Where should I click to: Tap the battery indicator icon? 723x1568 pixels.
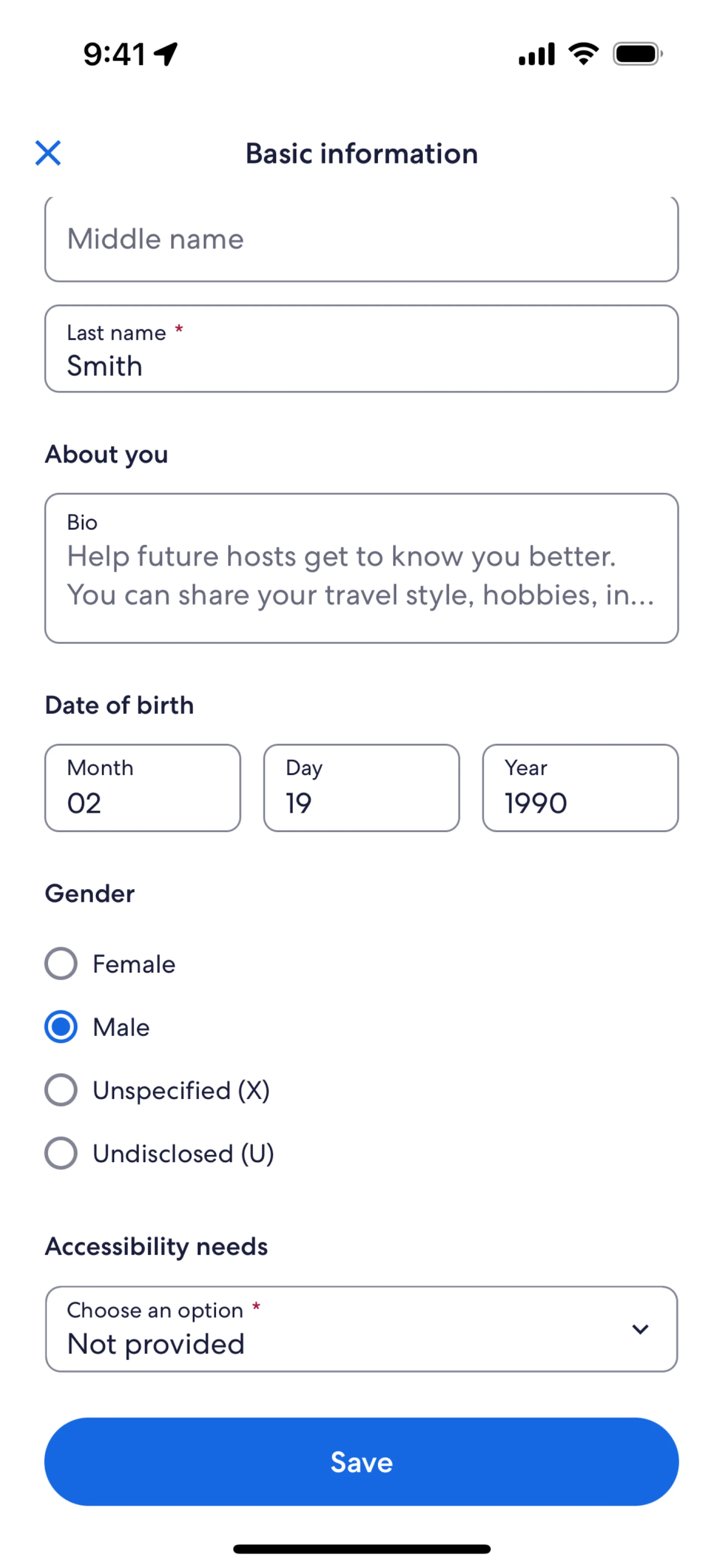coord(637,54)
